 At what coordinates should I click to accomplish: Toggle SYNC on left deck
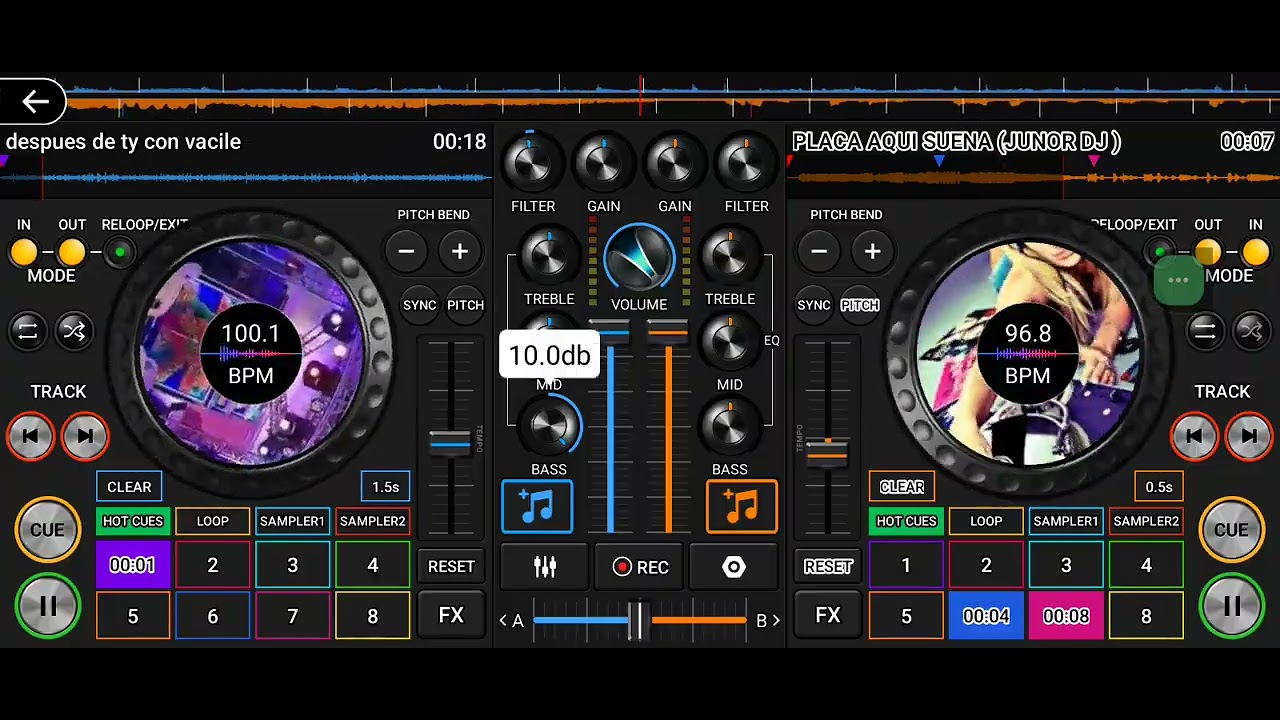(419, 305)
